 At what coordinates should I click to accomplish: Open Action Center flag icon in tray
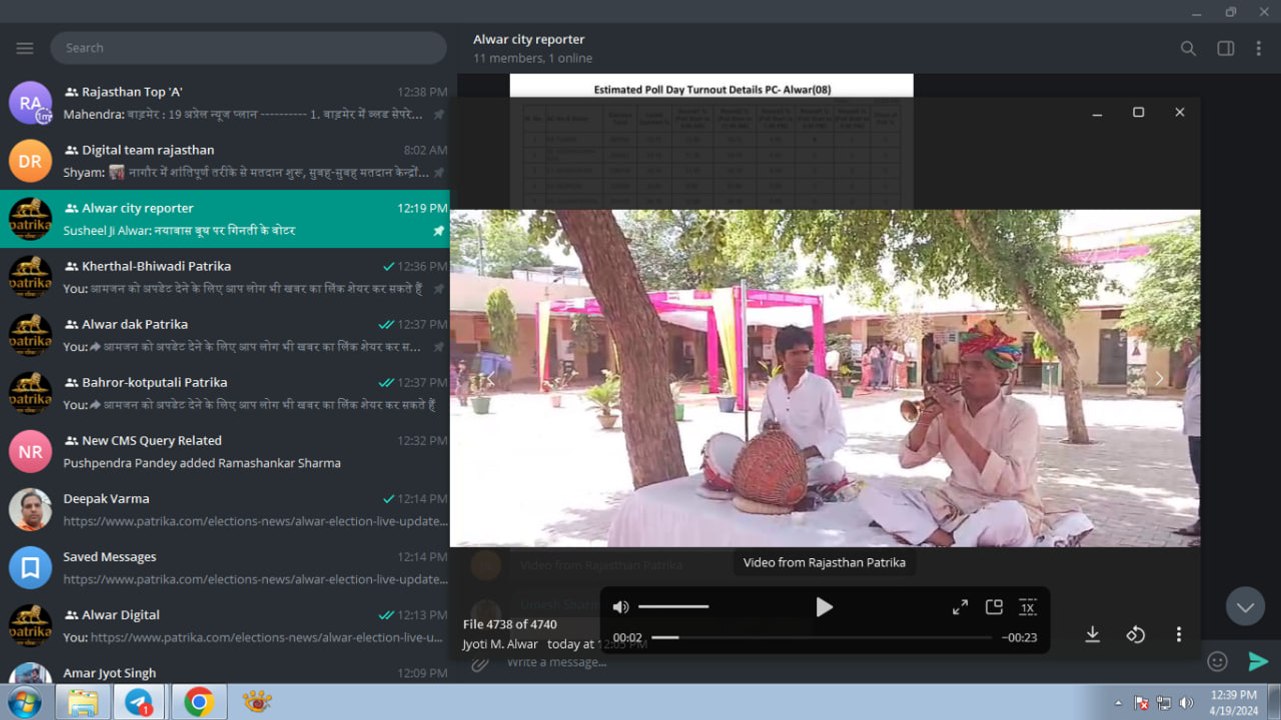(1141, 703)
